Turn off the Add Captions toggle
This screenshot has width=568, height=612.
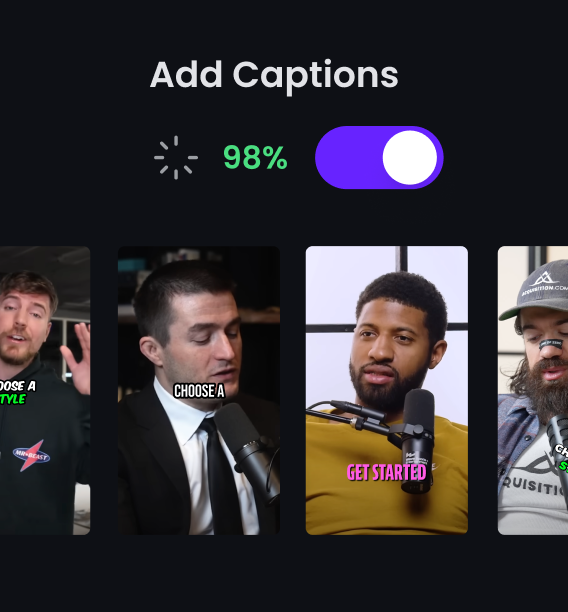379,157
